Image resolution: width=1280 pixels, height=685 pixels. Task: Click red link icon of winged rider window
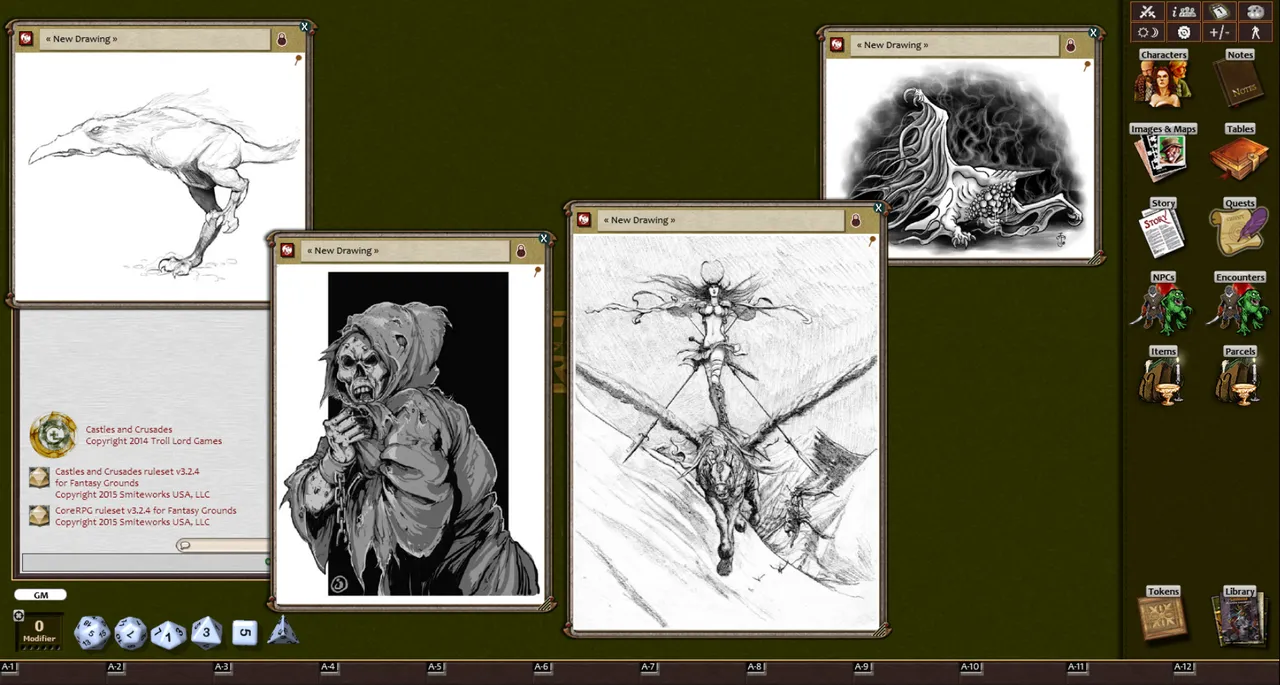[585, 220]
